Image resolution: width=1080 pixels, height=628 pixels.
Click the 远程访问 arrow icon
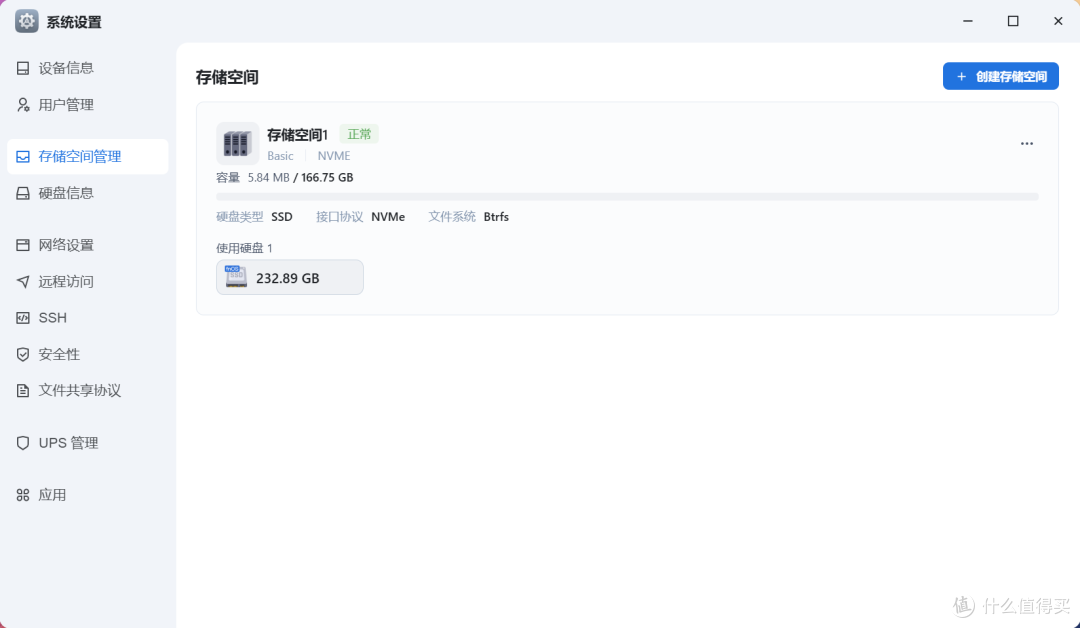pos(23,282)
